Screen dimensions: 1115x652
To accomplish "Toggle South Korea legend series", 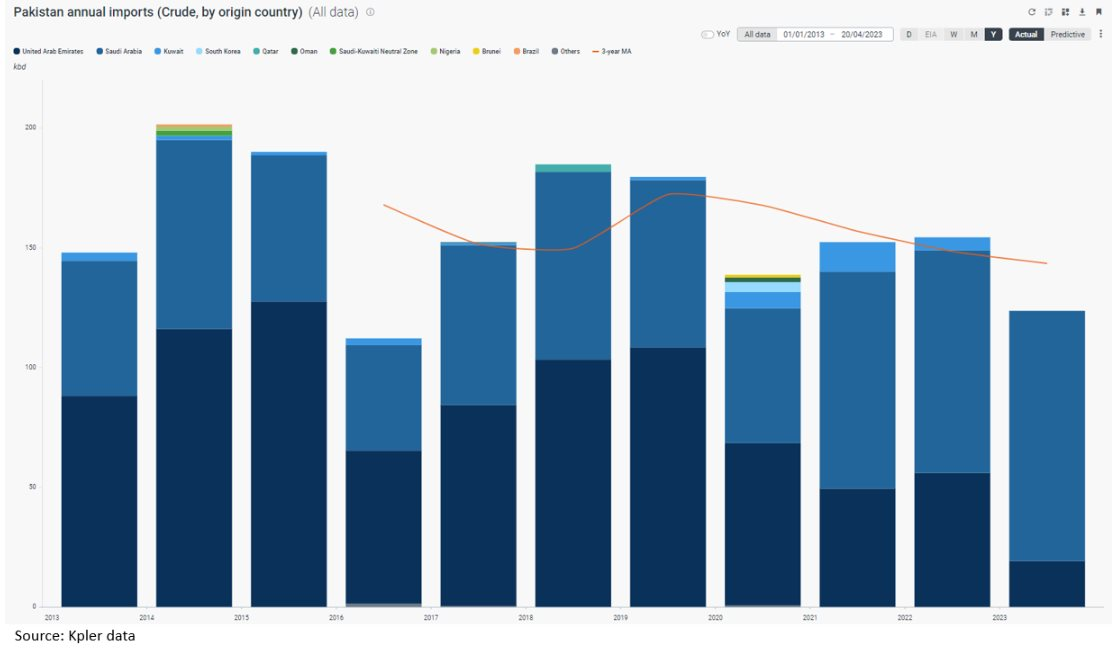I will (218, 51).
